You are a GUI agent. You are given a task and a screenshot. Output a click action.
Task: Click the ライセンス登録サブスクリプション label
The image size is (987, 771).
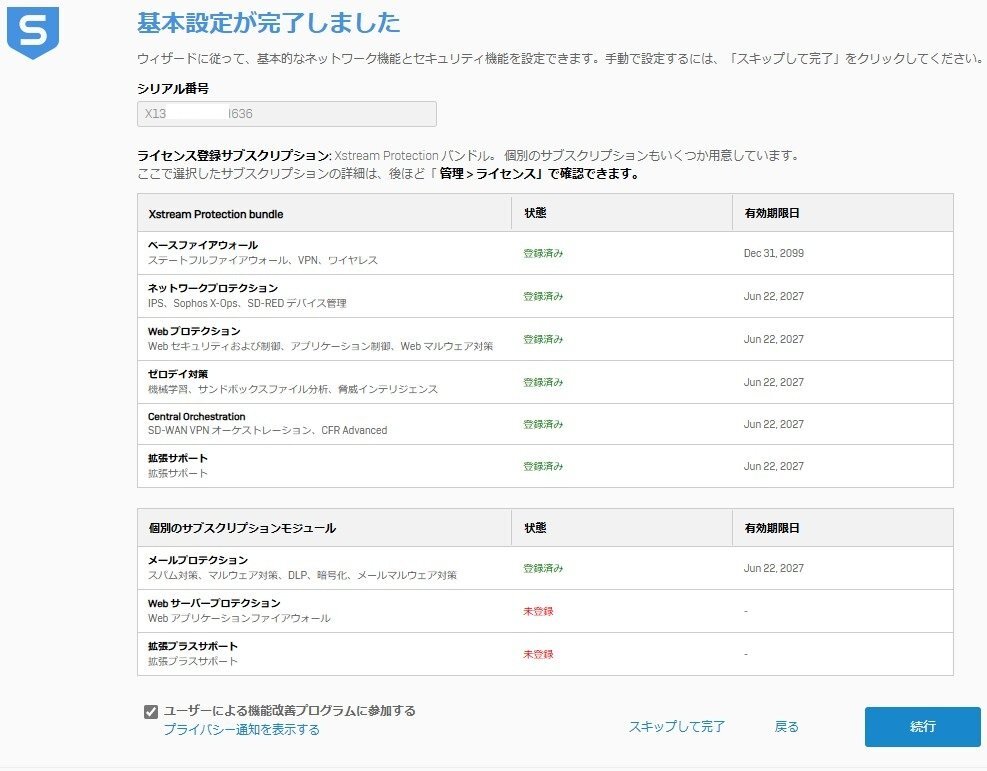point(234,155)
